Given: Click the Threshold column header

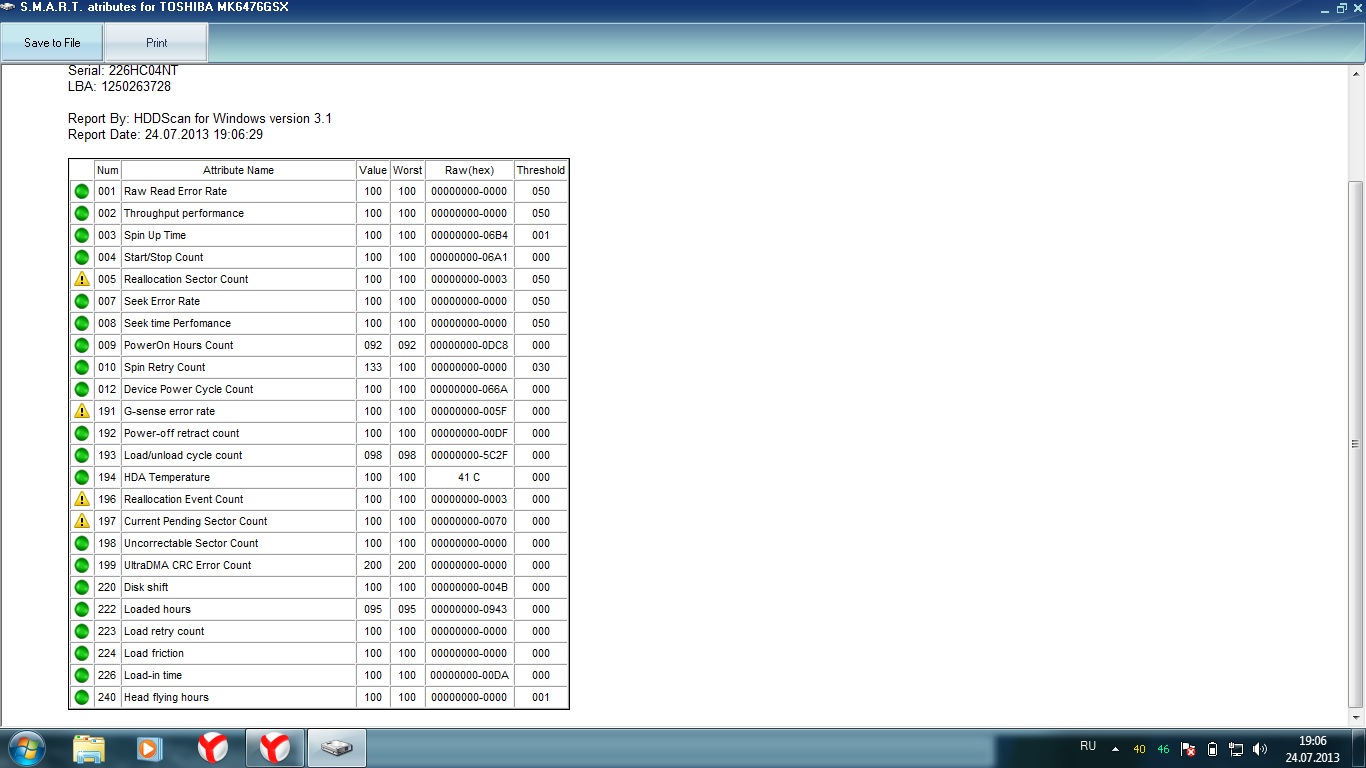Looking at the screenshot, I should tap(541, 170).
